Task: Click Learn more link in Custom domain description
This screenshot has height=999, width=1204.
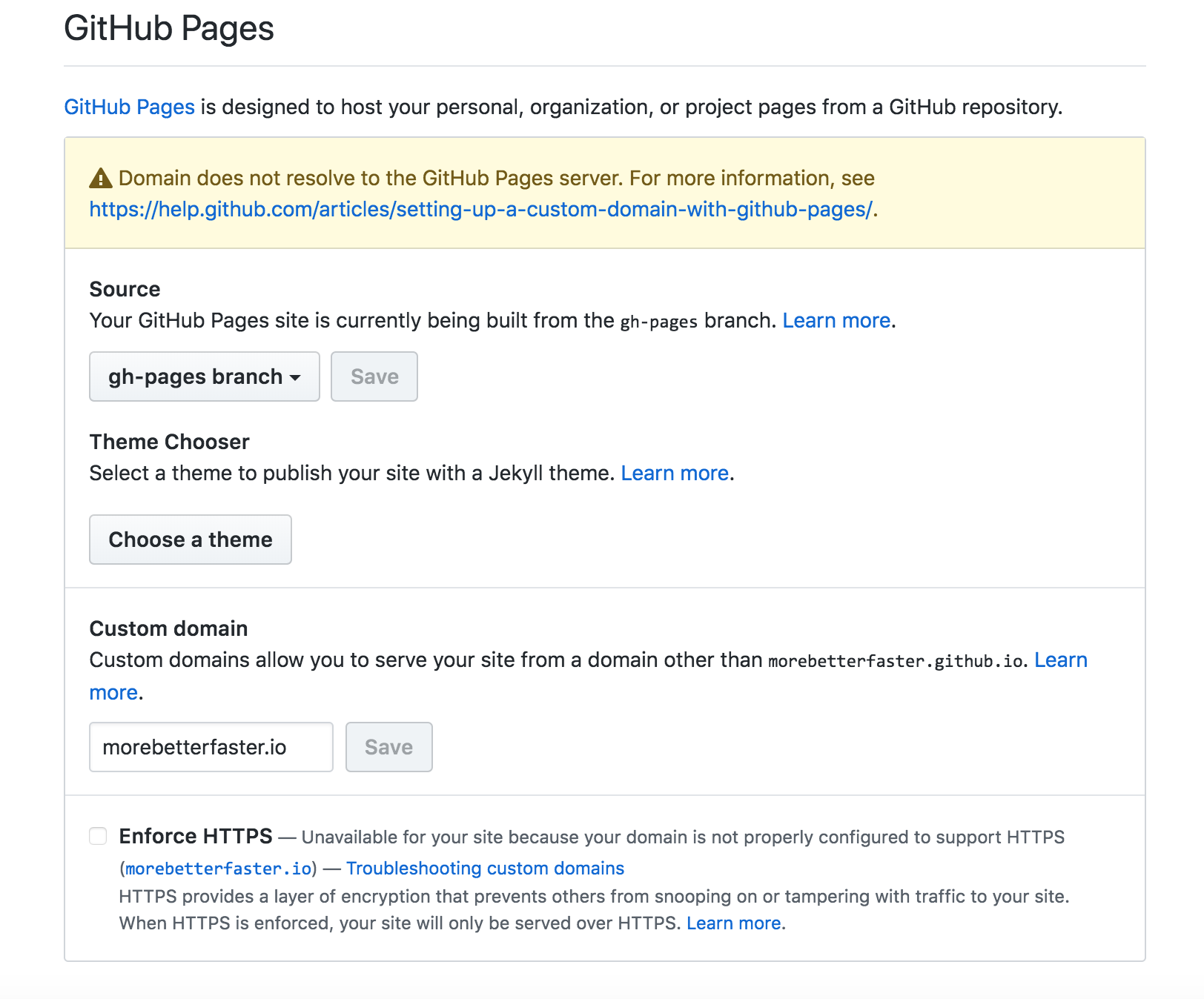Action: point(1061,660)
